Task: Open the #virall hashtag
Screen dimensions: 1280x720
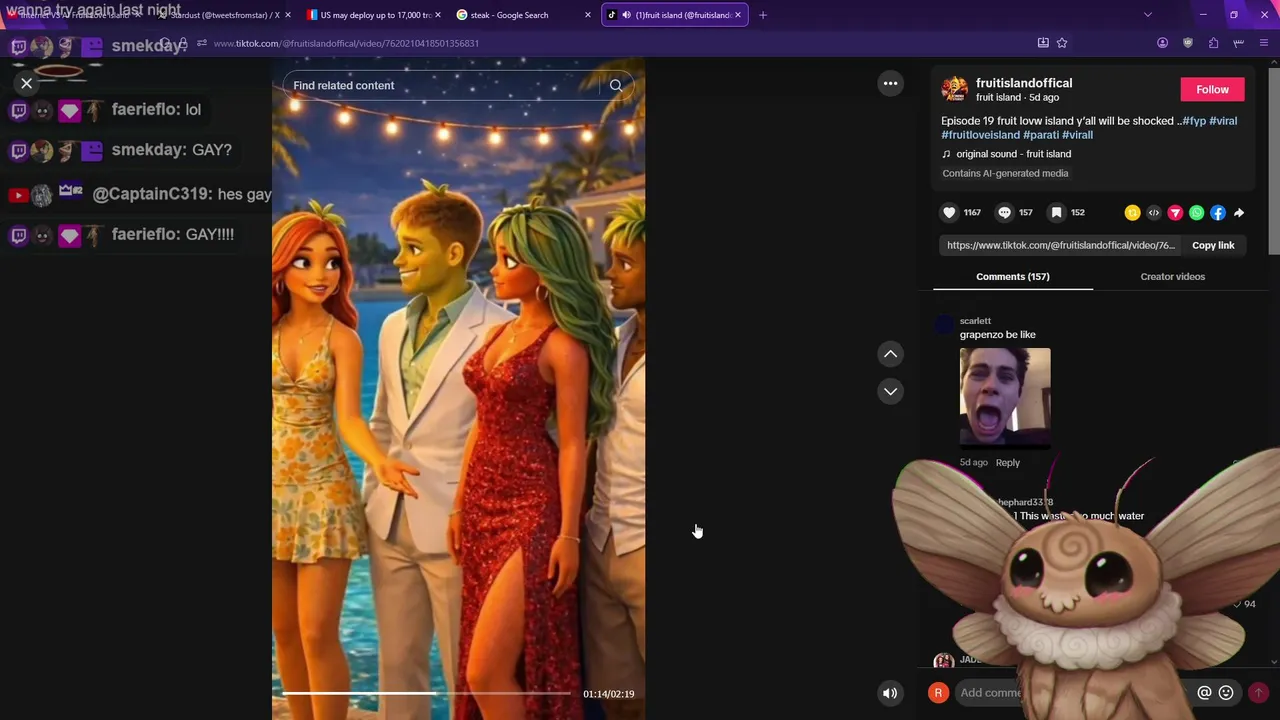Action: tap(1077, 135)
